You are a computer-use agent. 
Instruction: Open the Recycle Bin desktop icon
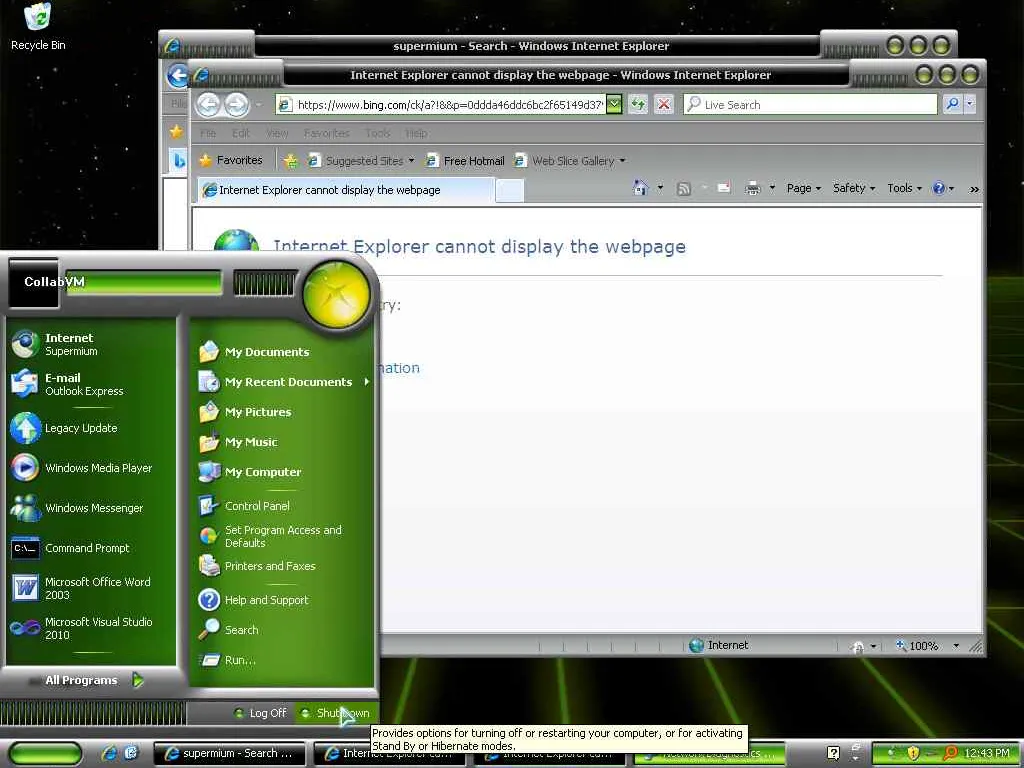[x=38, y=26]
